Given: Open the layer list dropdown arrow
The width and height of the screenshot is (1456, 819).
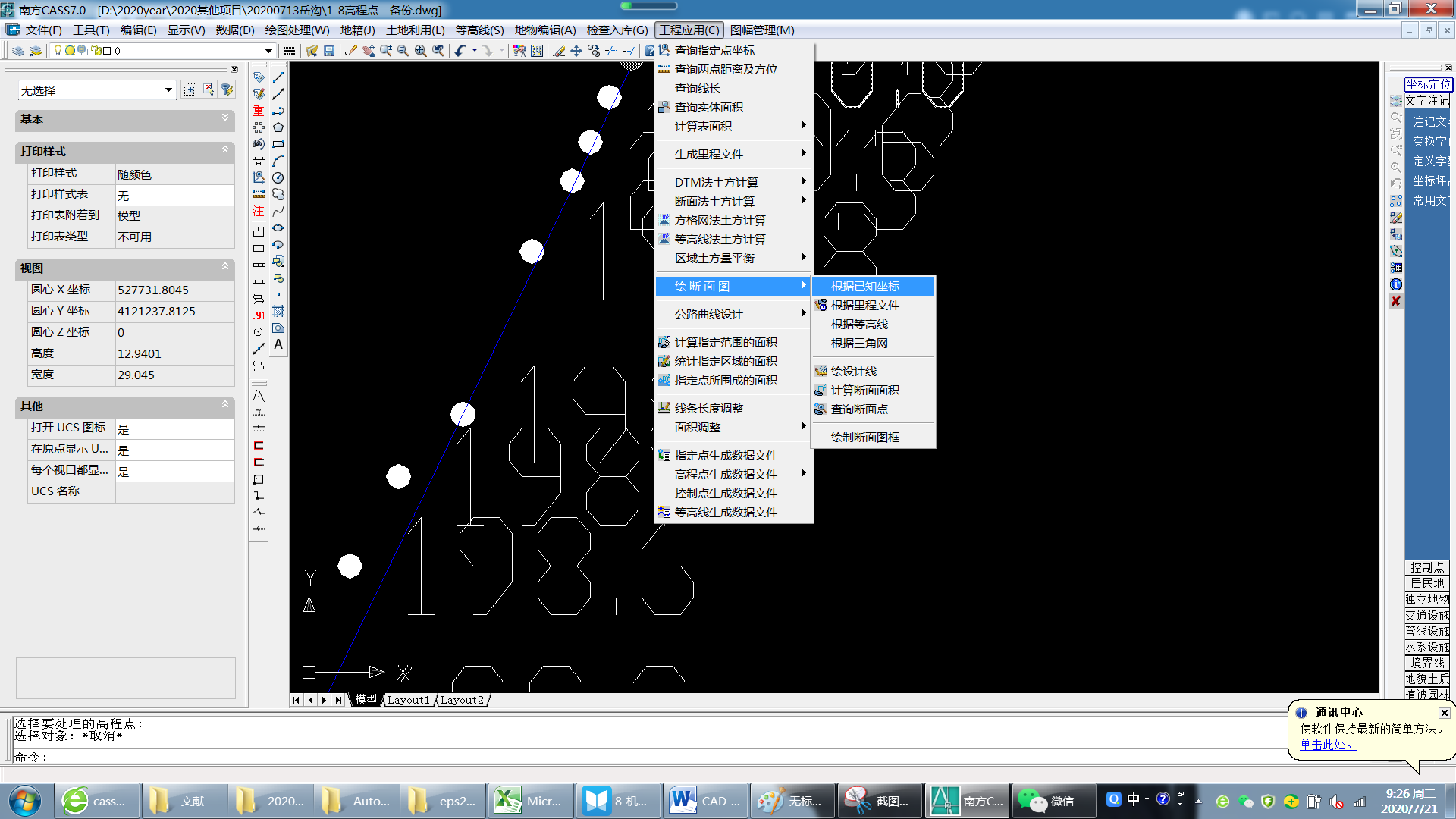Looking at the screenshot, I should (x=268, y=51).
